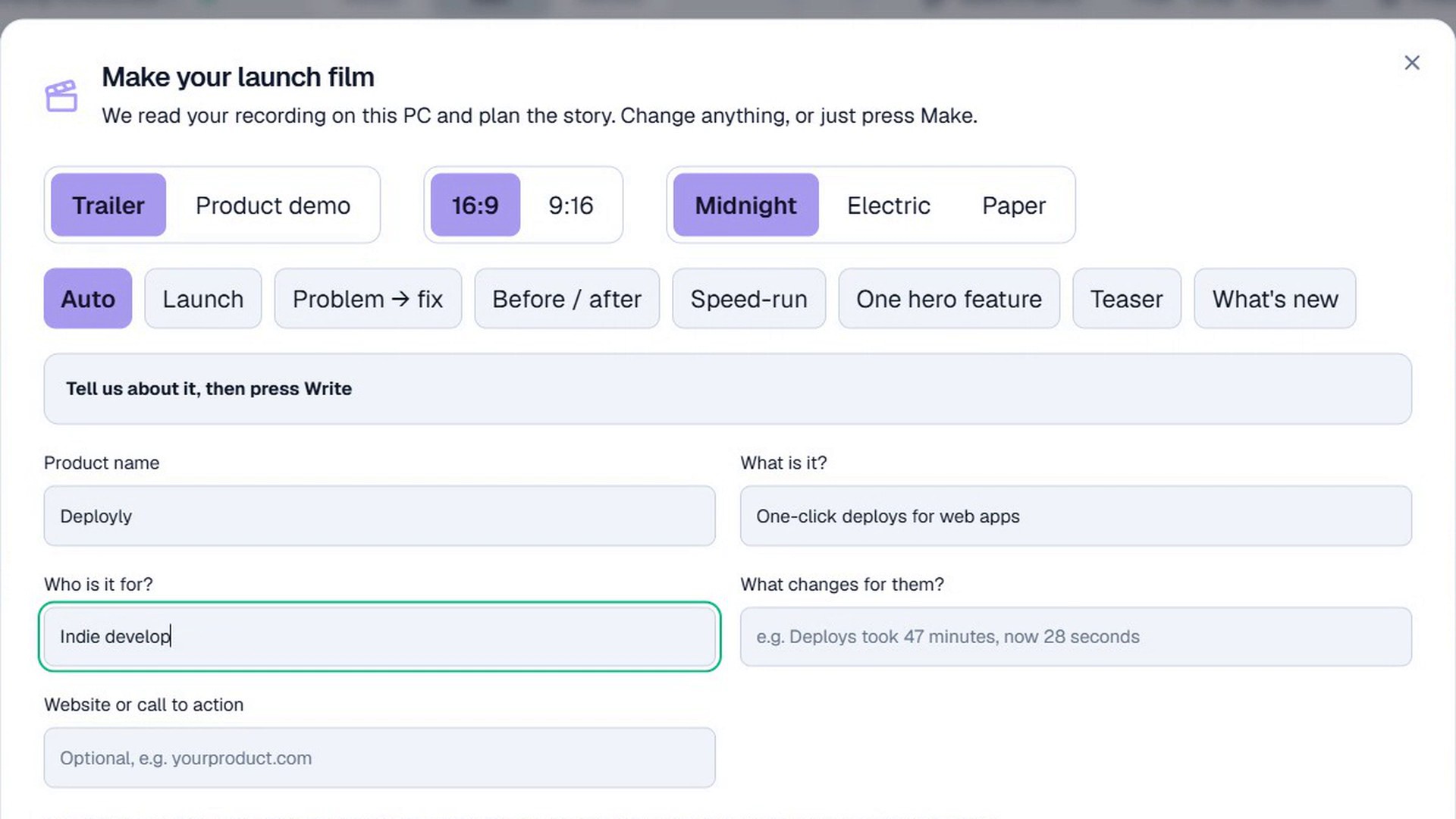Click the Website or call to action field
This screenshot has height=819, width=1456.
pos(379,758)
